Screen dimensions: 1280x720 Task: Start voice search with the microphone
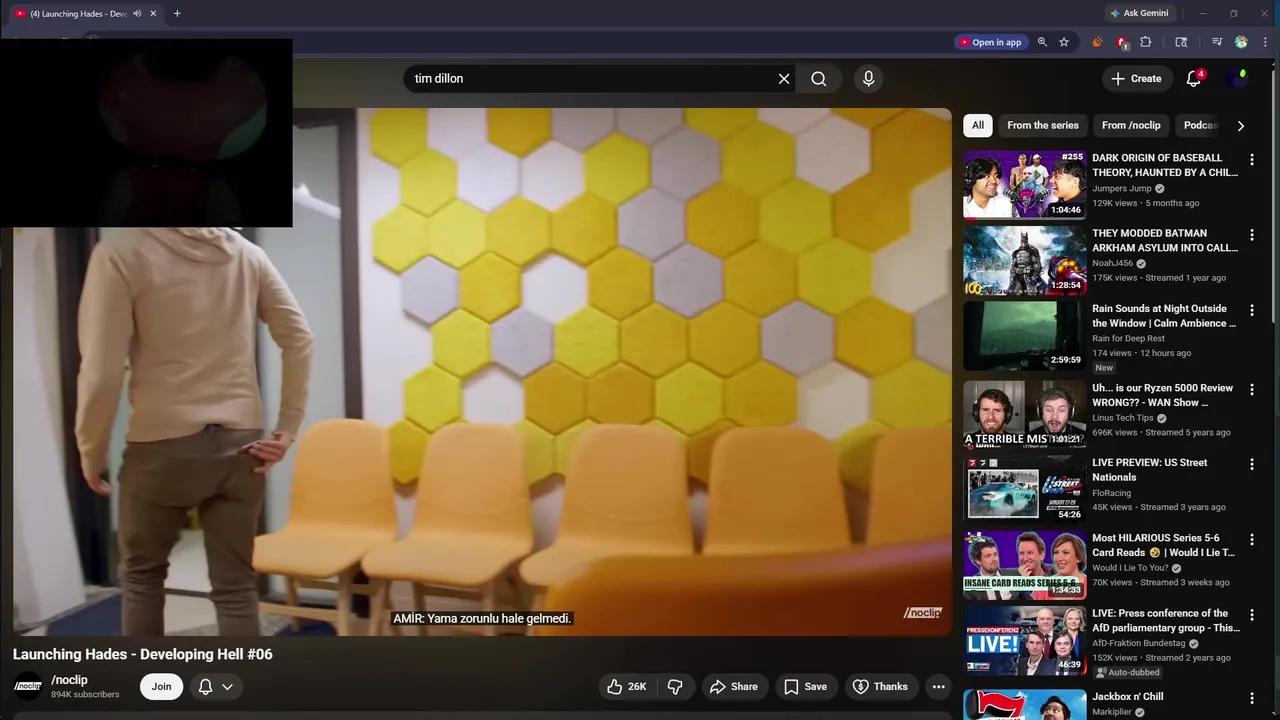tap(868, 79)
